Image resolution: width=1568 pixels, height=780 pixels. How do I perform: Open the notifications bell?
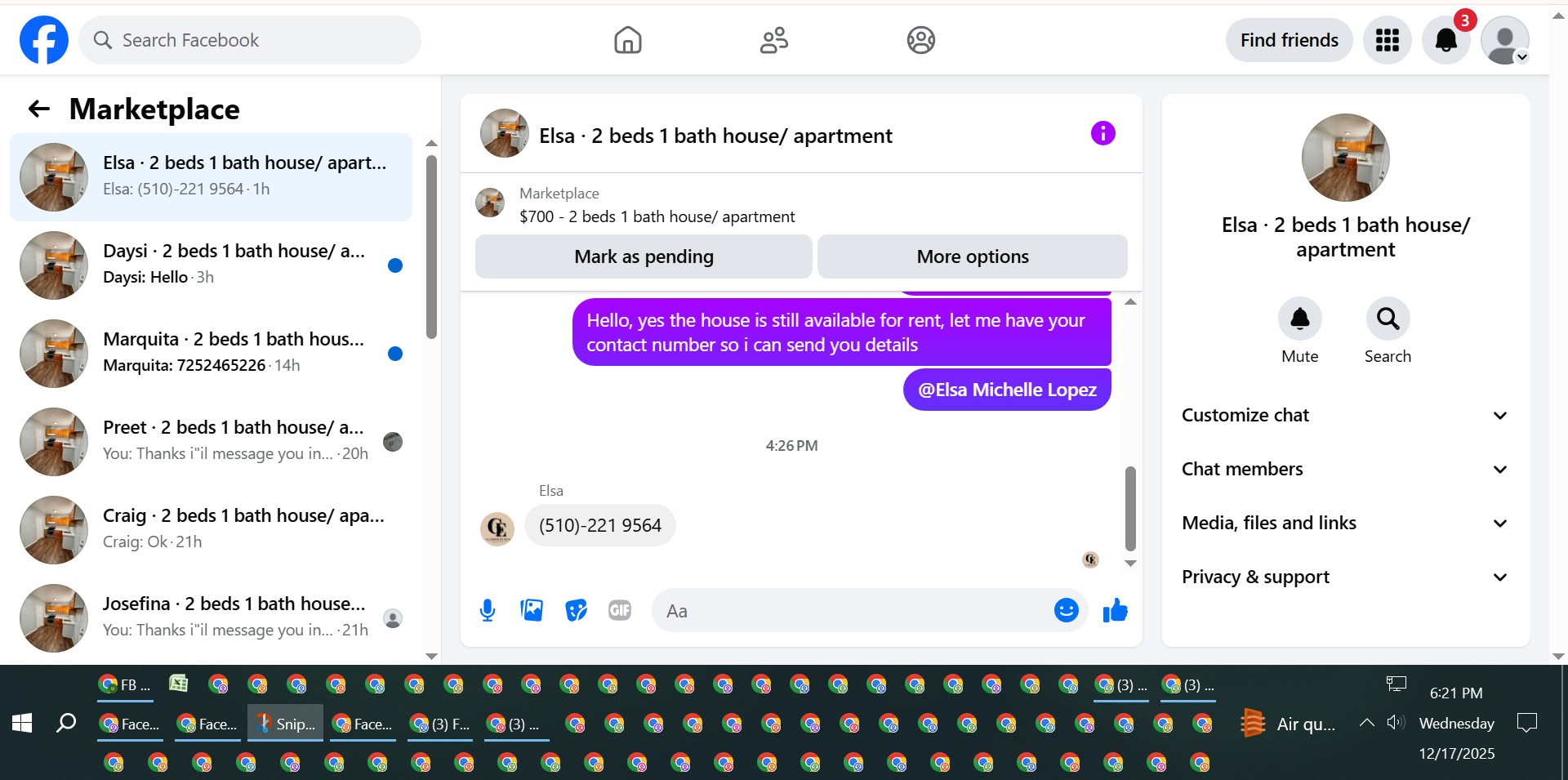tap(1445, 40)
